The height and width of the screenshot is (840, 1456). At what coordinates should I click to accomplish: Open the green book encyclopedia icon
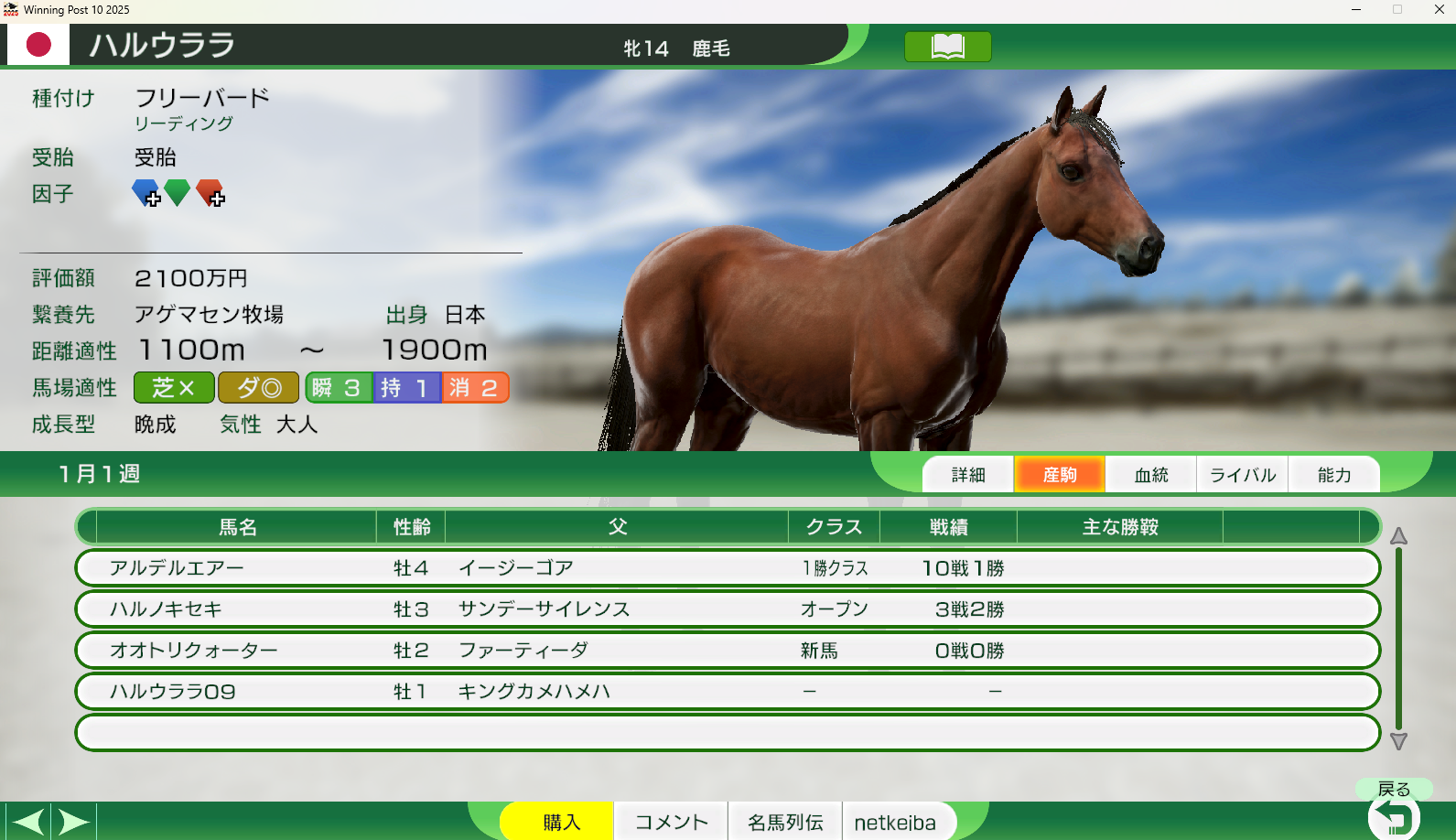pos(947,47)
